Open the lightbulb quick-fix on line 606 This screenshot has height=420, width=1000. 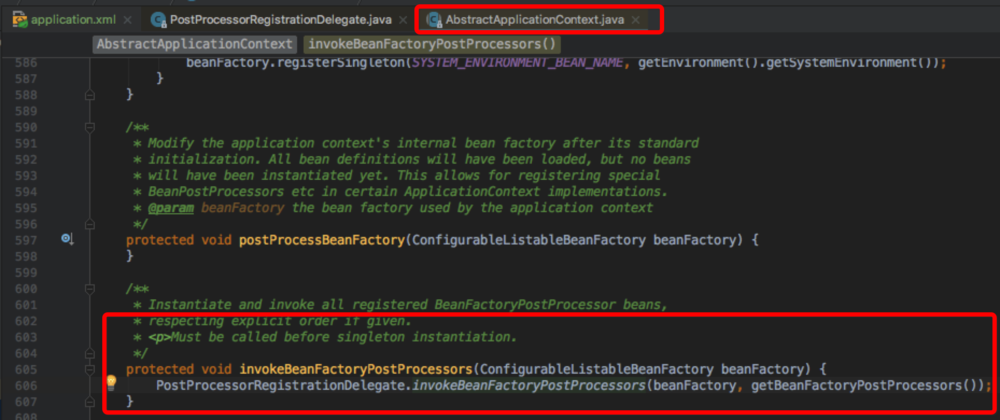[111, 382]
